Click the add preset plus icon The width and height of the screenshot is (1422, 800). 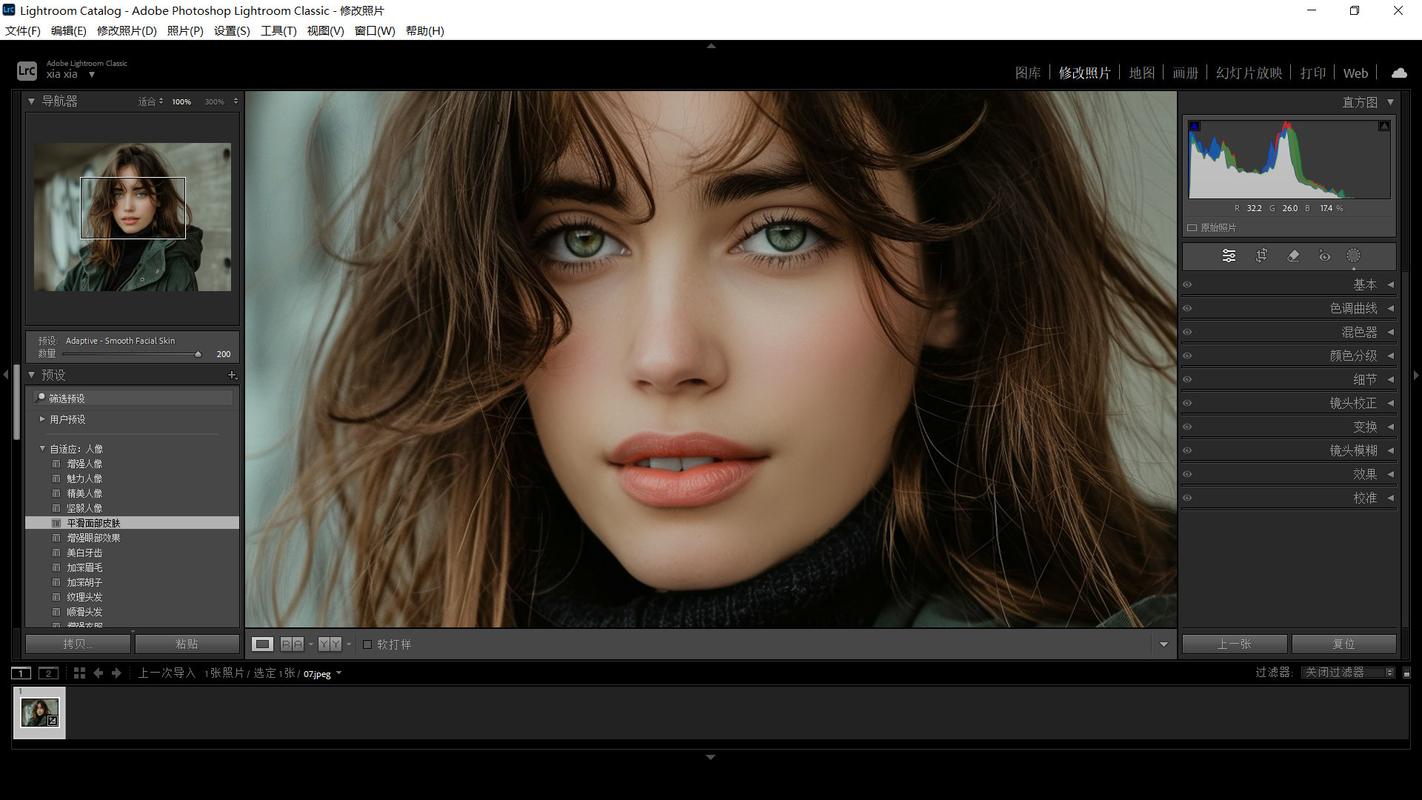pos(232,375)
